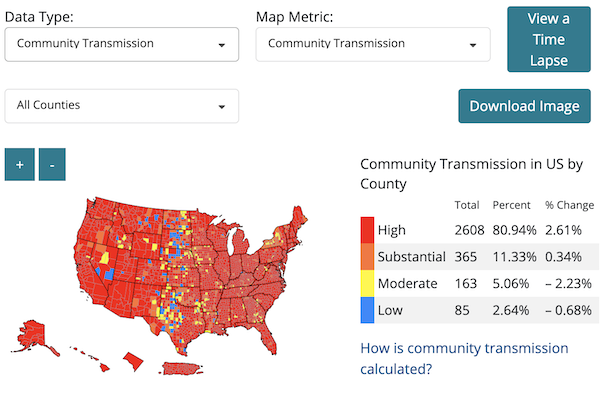Click the All Counties dropdown arrow
This screenshot has height=393, width=600.
point(222,107)
